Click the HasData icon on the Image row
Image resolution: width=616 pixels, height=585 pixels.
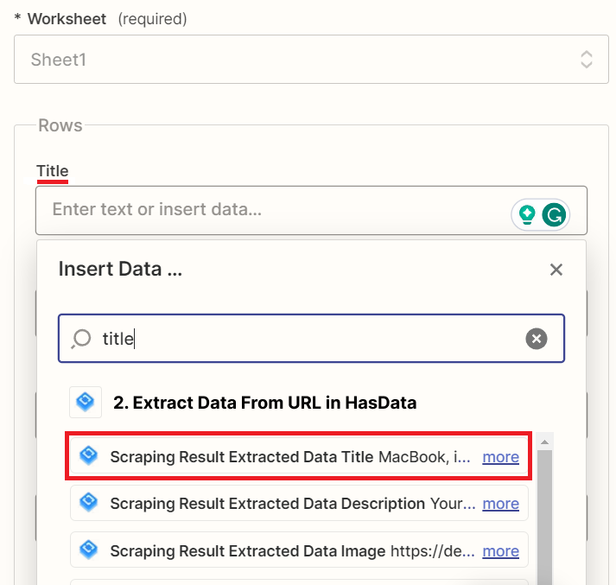point(88,550)
